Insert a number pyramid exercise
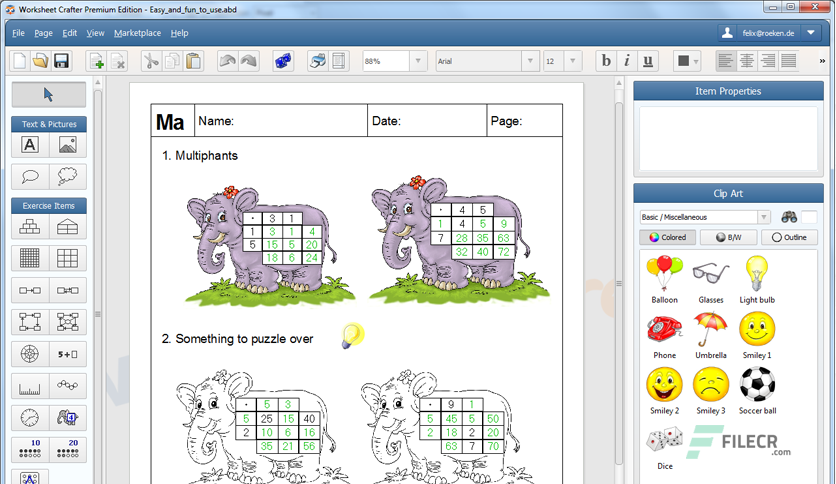The width and height of the screenshot is (836, 484). (30, 227)
